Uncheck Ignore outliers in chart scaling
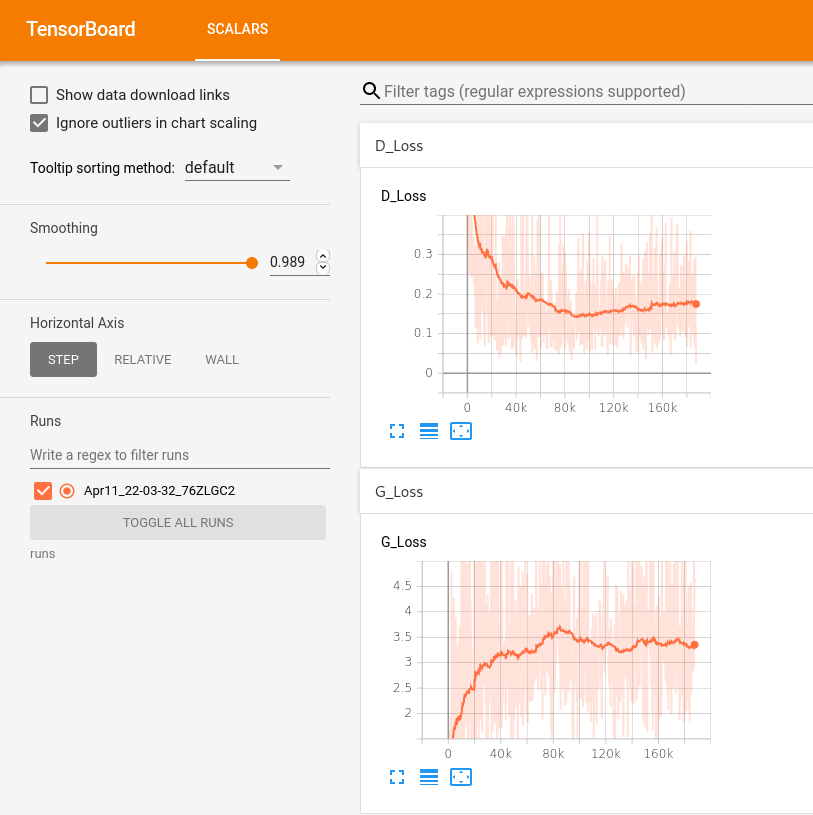 40,123
